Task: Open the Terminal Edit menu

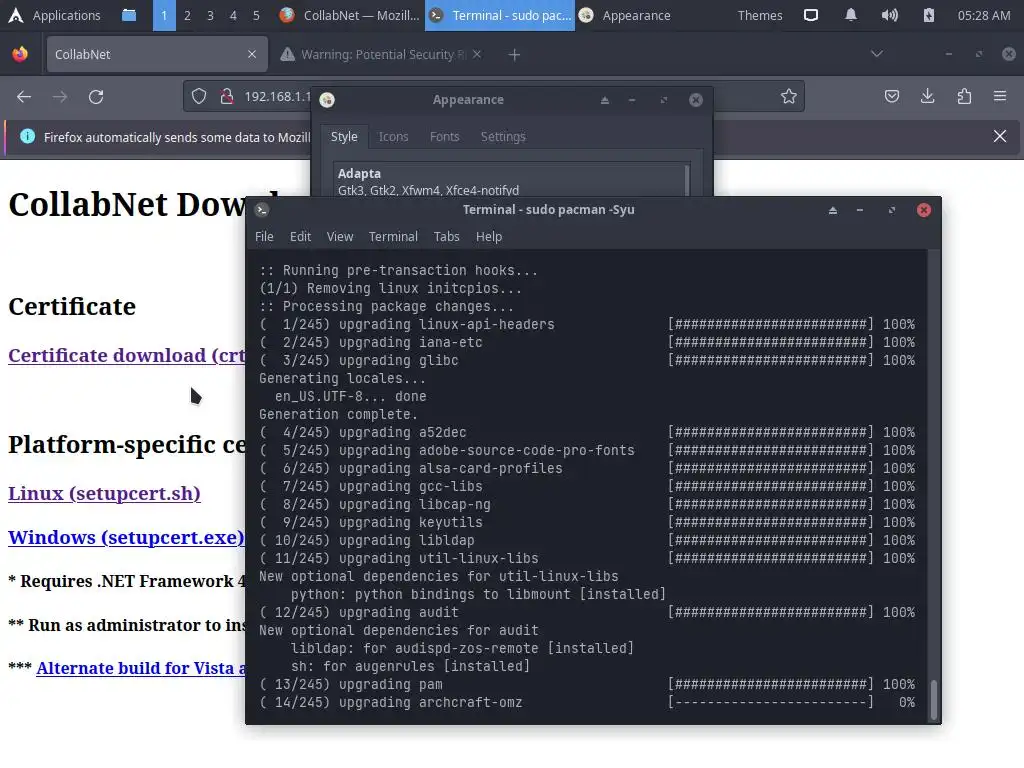Action: pos(300,236)
